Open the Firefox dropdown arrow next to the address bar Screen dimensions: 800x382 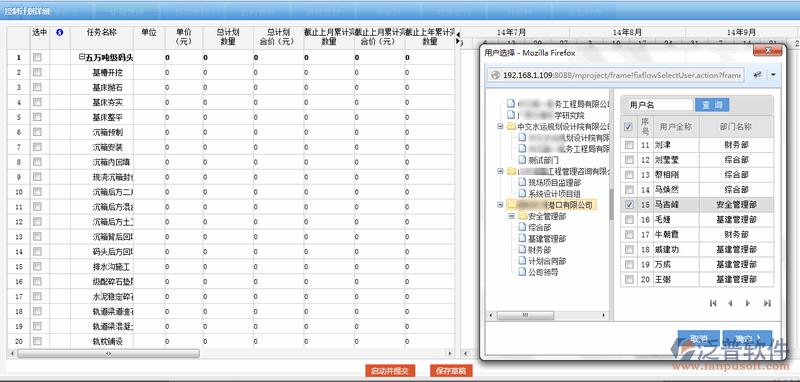[773, 75]
